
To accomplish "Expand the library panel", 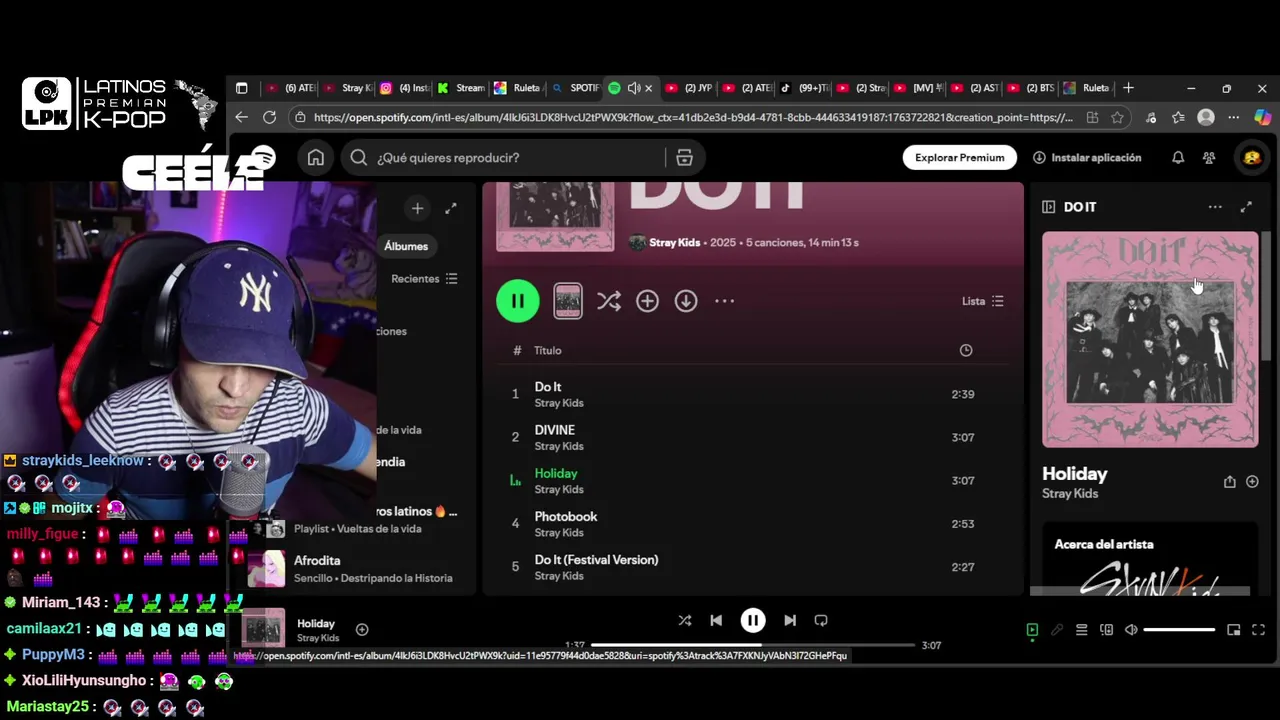I will point(451,208).
